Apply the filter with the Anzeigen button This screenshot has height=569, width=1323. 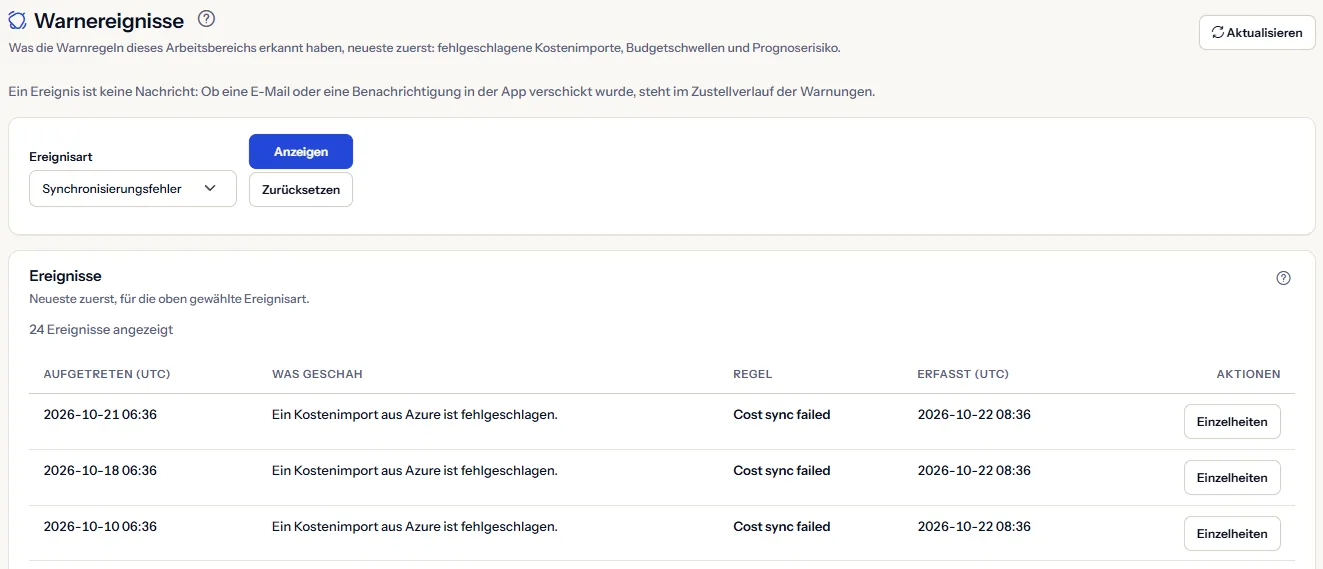301,151
